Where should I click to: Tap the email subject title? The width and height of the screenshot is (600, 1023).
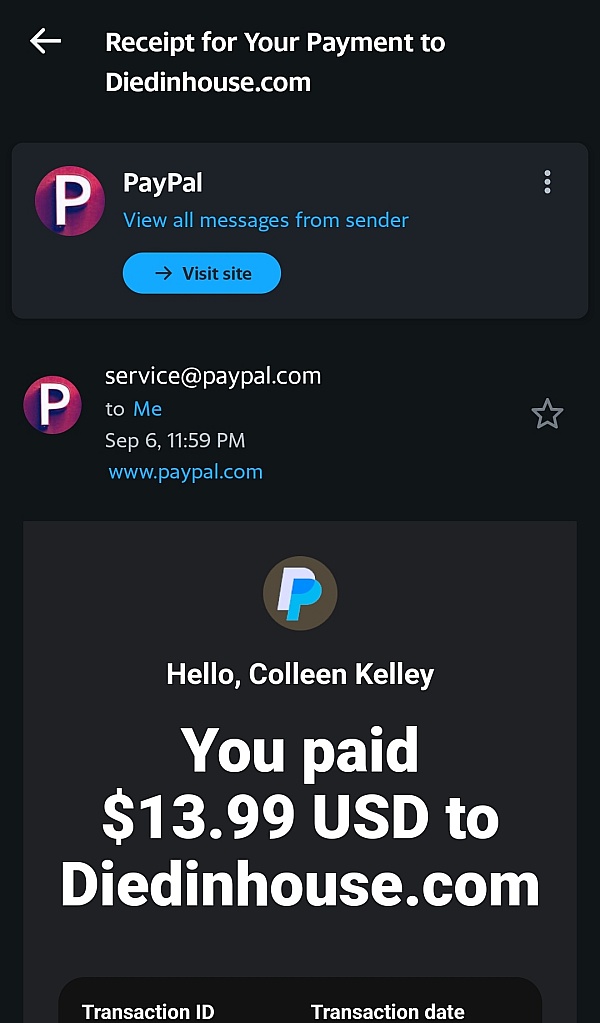pyautogui.click(x=275, y=62)
